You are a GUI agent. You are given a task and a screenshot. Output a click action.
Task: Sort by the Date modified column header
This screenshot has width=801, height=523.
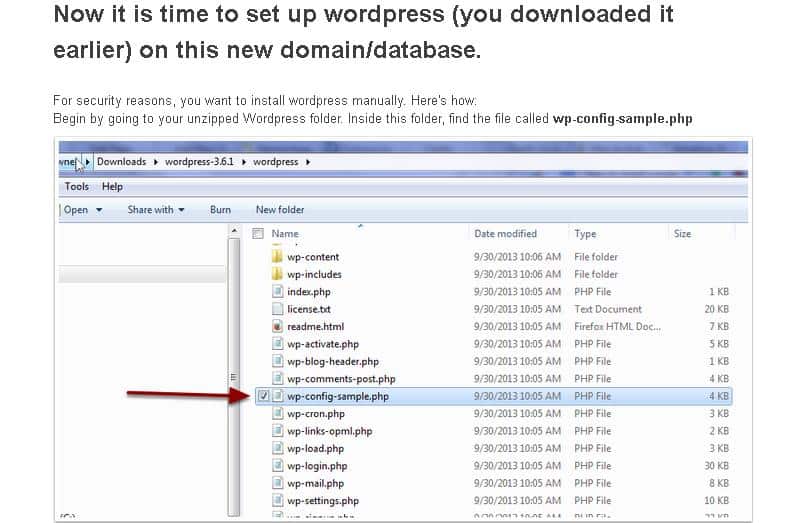(505, 233)
